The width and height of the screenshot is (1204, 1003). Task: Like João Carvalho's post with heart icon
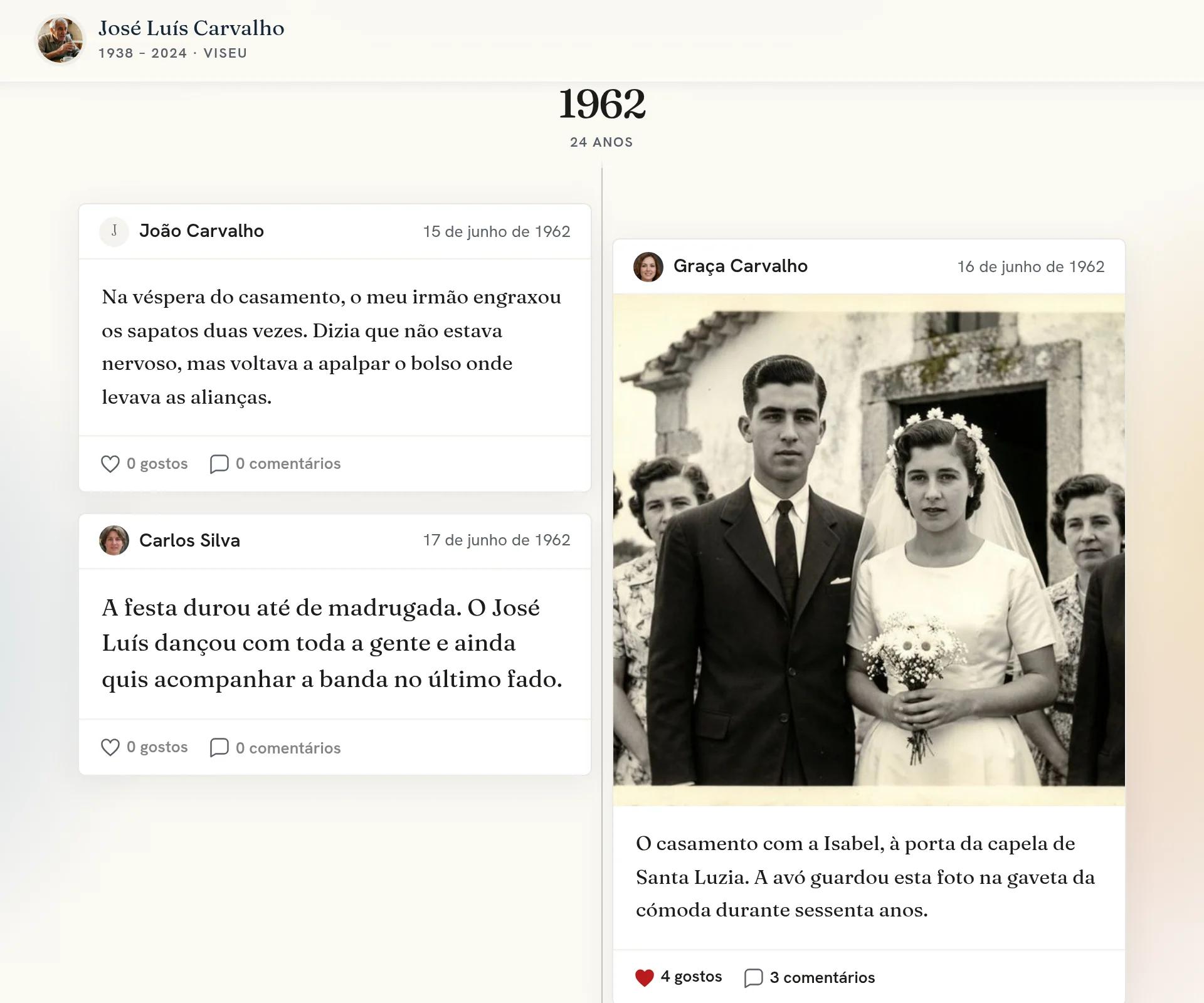coord(110,464)
